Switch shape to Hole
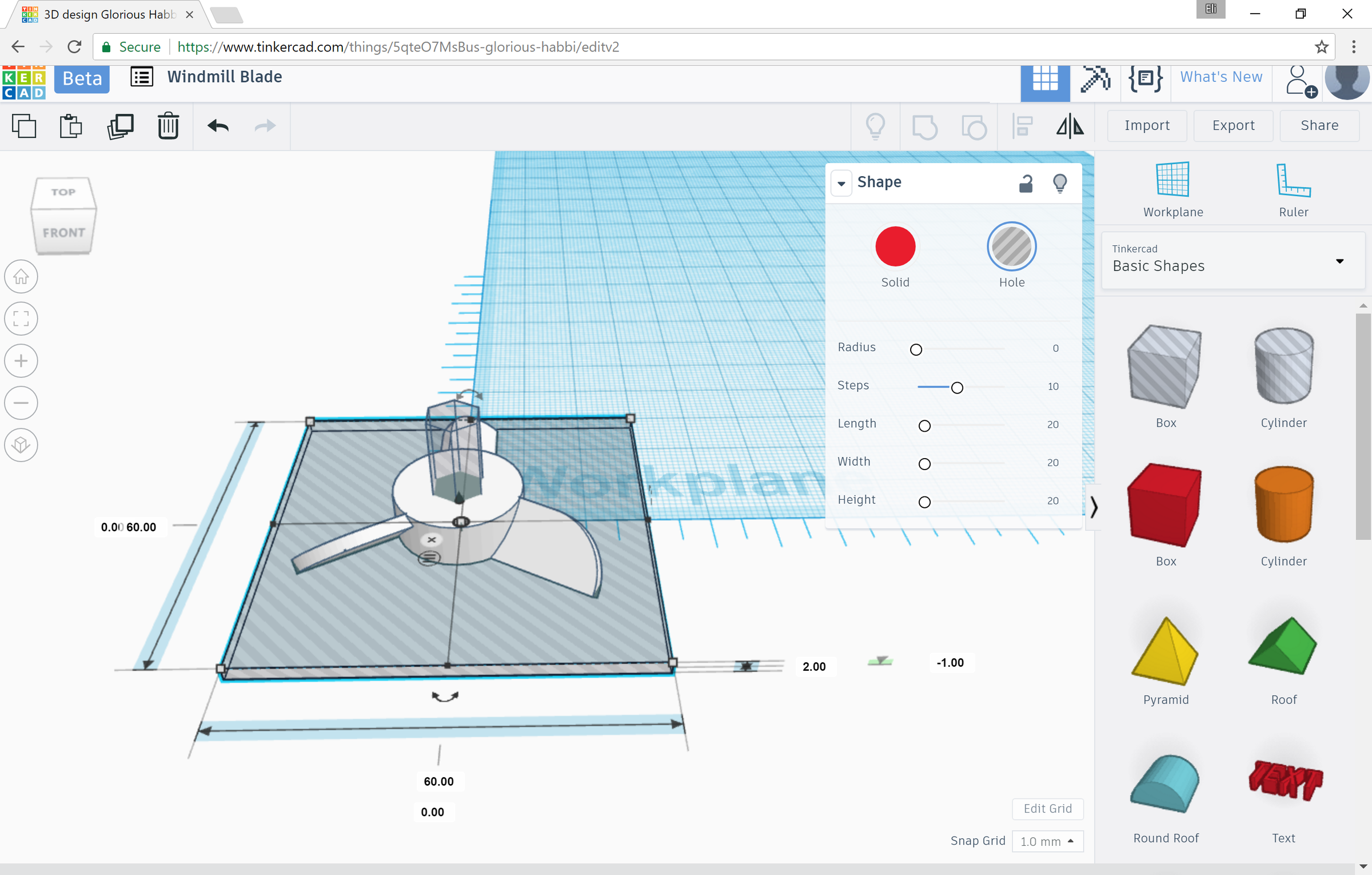The height and width of the screenshot is (875, 1372). [x=1011, y=246]
